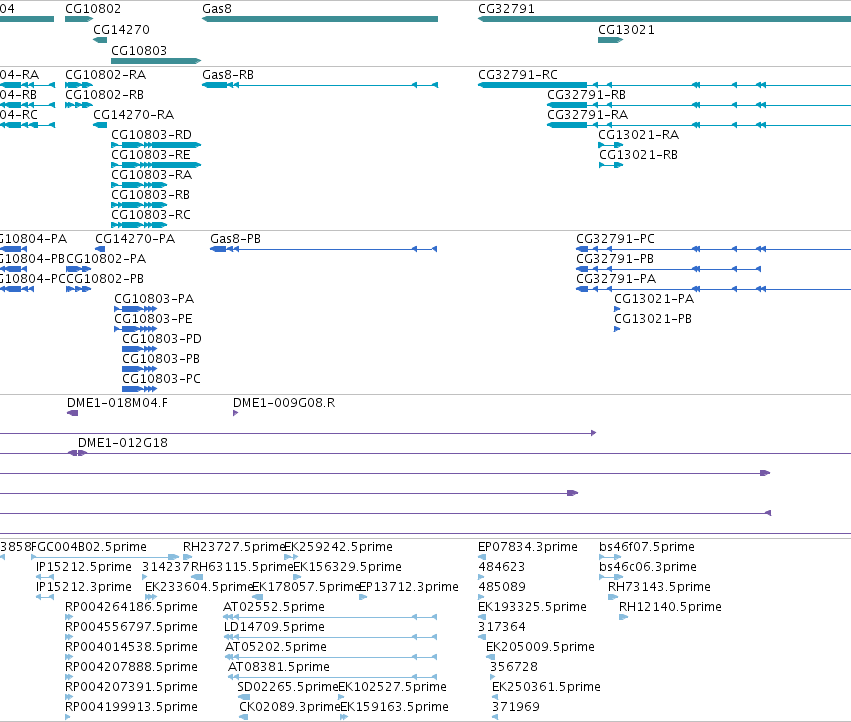Select the CG10802 gene label
Image resolution: width=851 pixels, height=722 pixels.
93,9
